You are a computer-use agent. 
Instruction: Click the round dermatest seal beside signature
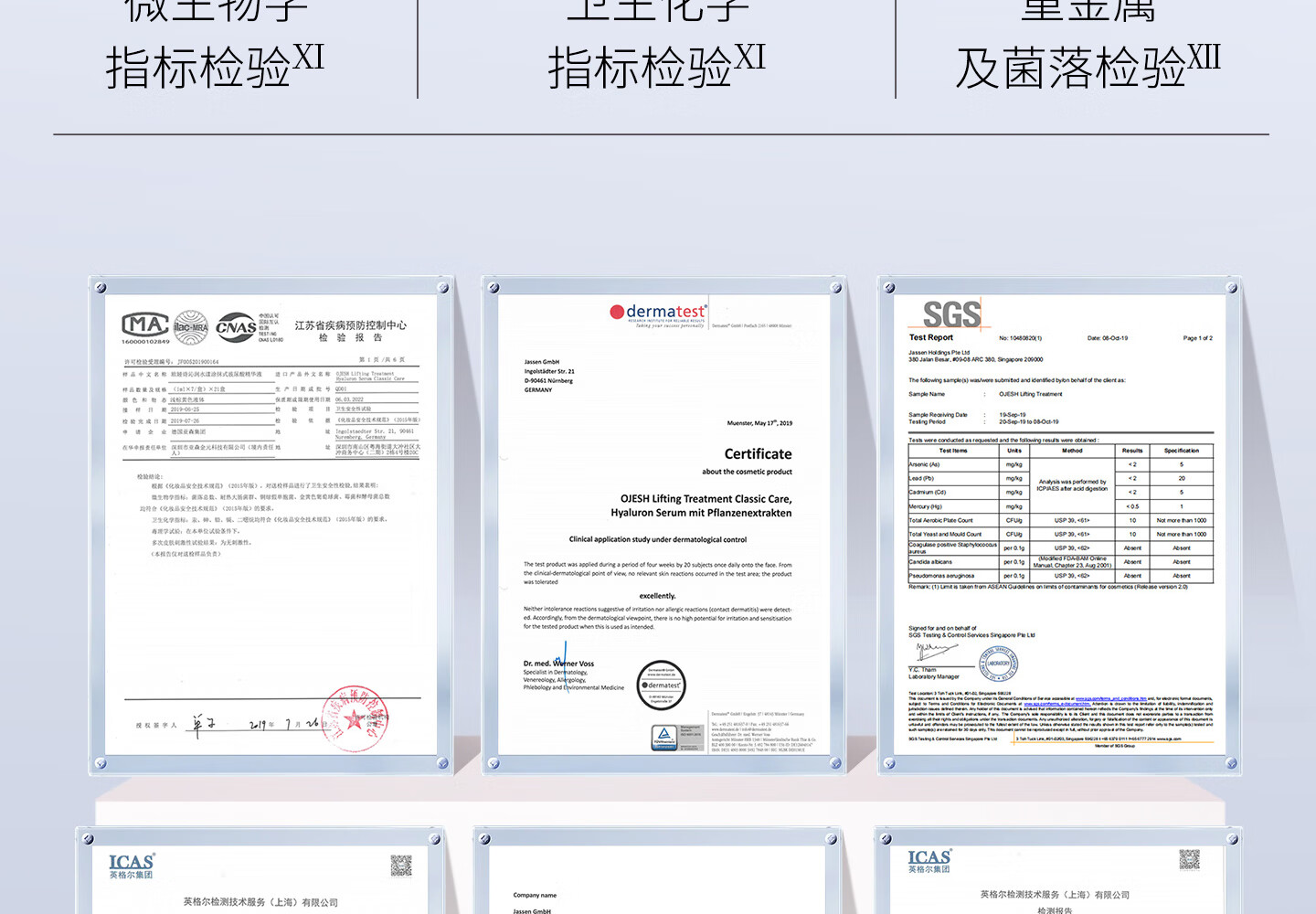661,685
